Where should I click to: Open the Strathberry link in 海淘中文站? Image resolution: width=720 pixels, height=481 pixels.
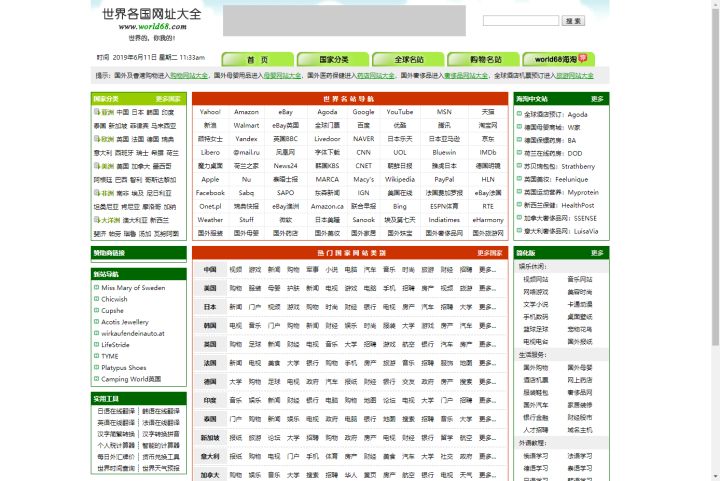click(x=559, y=166)
